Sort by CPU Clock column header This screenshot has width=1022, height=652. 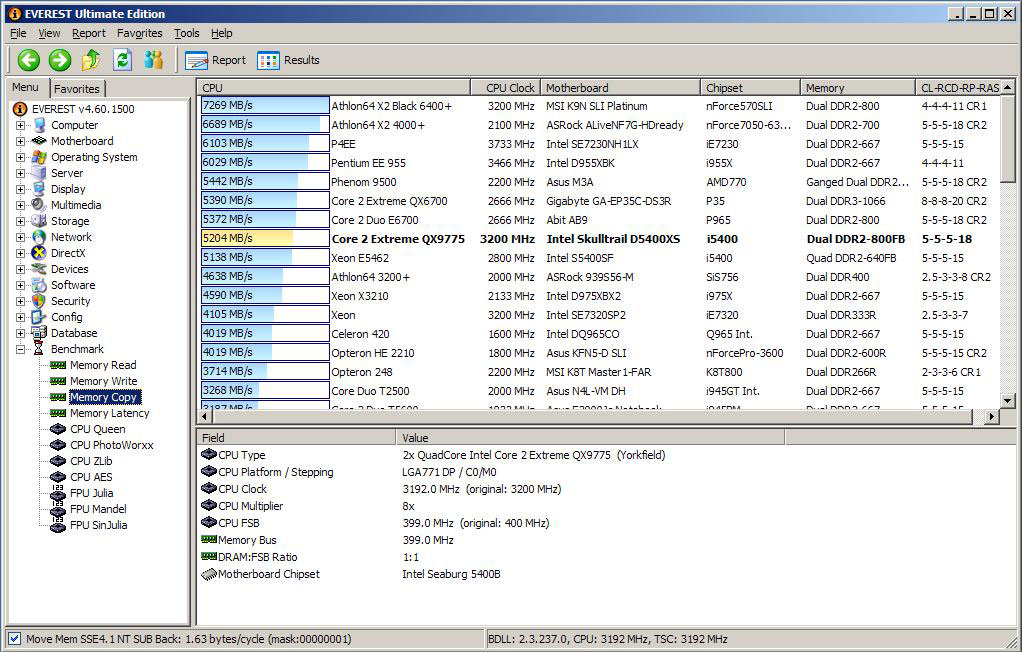click(505, 87)
